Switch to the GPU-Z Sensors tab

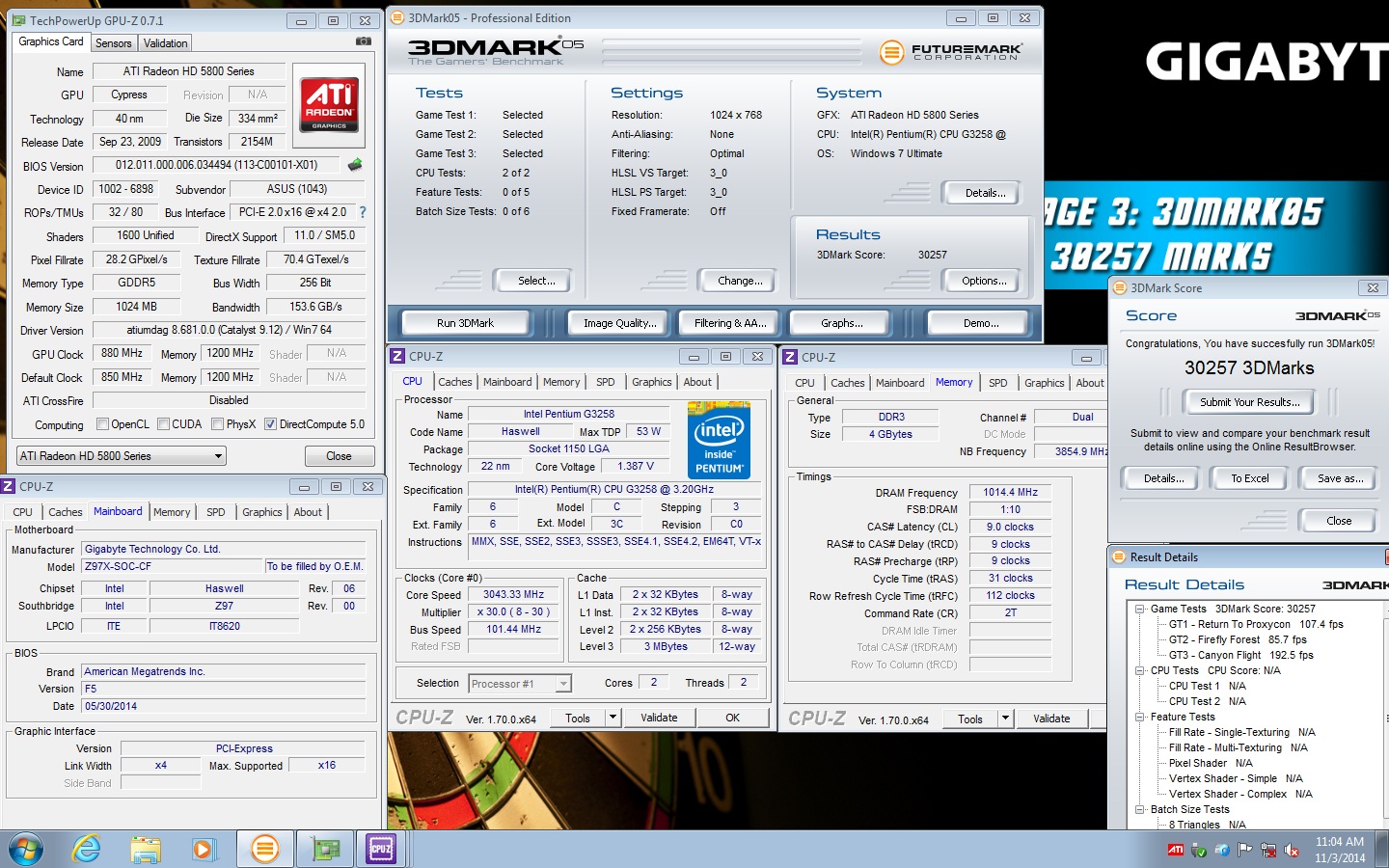tap(113, 43)
